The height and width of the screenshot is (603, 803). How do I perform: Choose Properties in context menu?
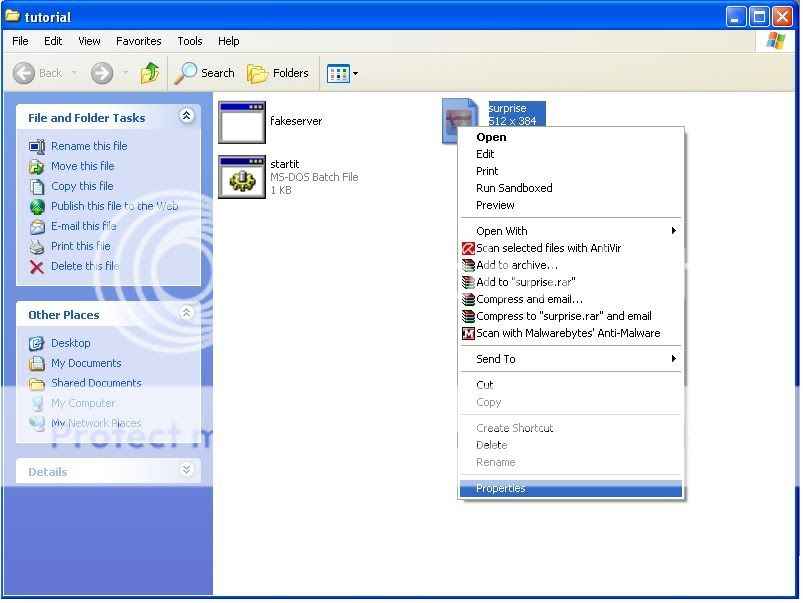tap(571, 488)
